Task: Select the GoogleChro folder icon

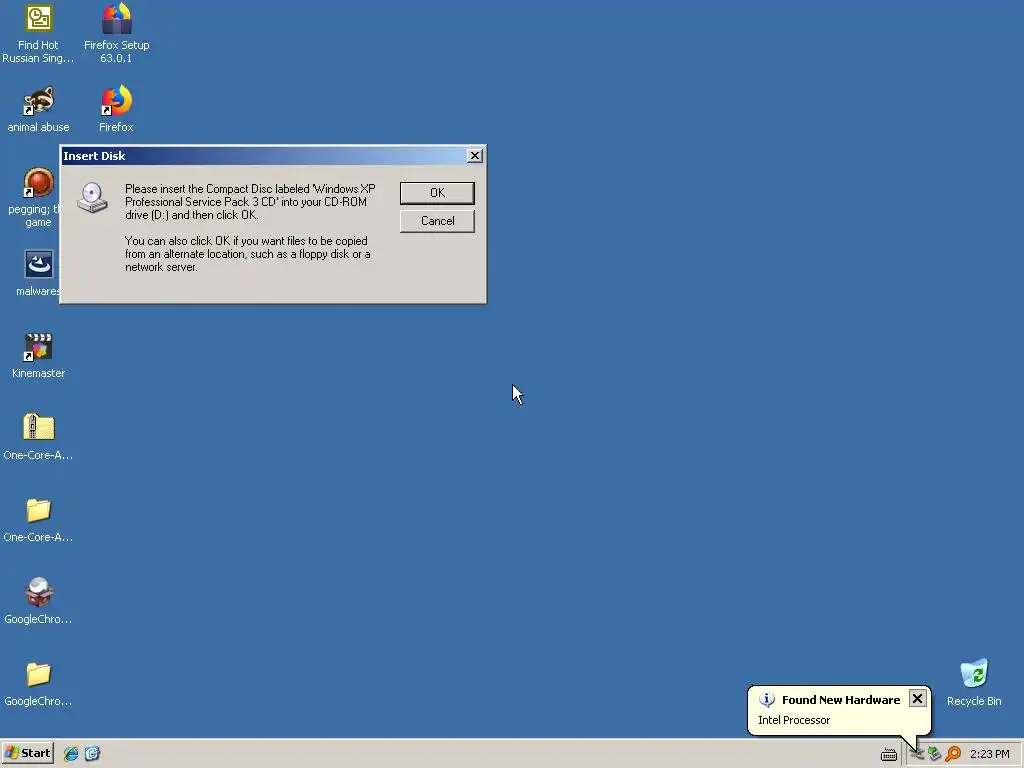Action: [39, 674]
